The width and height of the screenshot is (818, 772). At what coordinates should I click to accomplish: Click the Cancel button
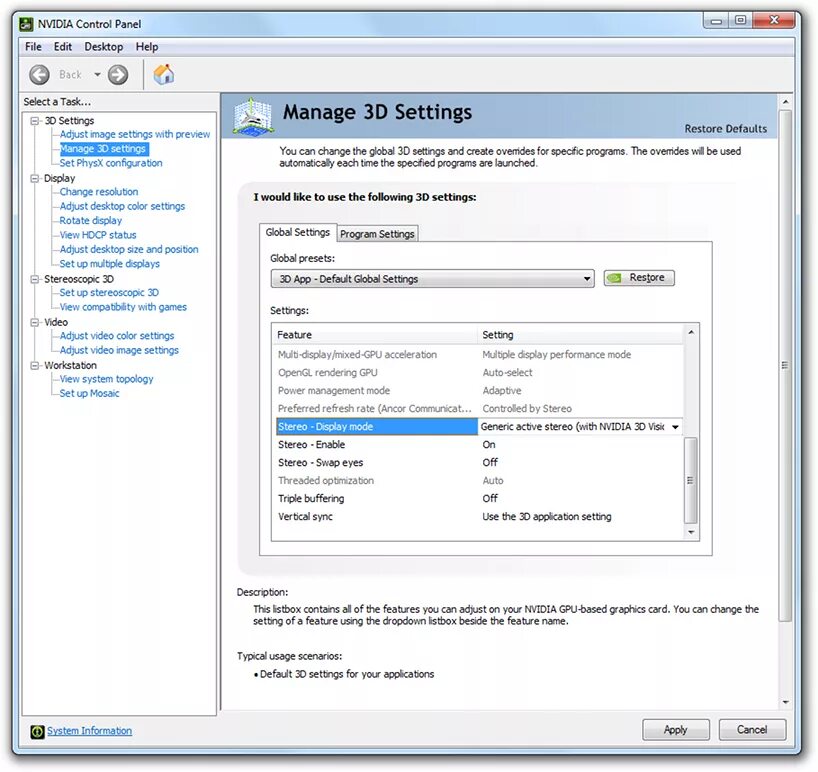click(x=752, y=730)
